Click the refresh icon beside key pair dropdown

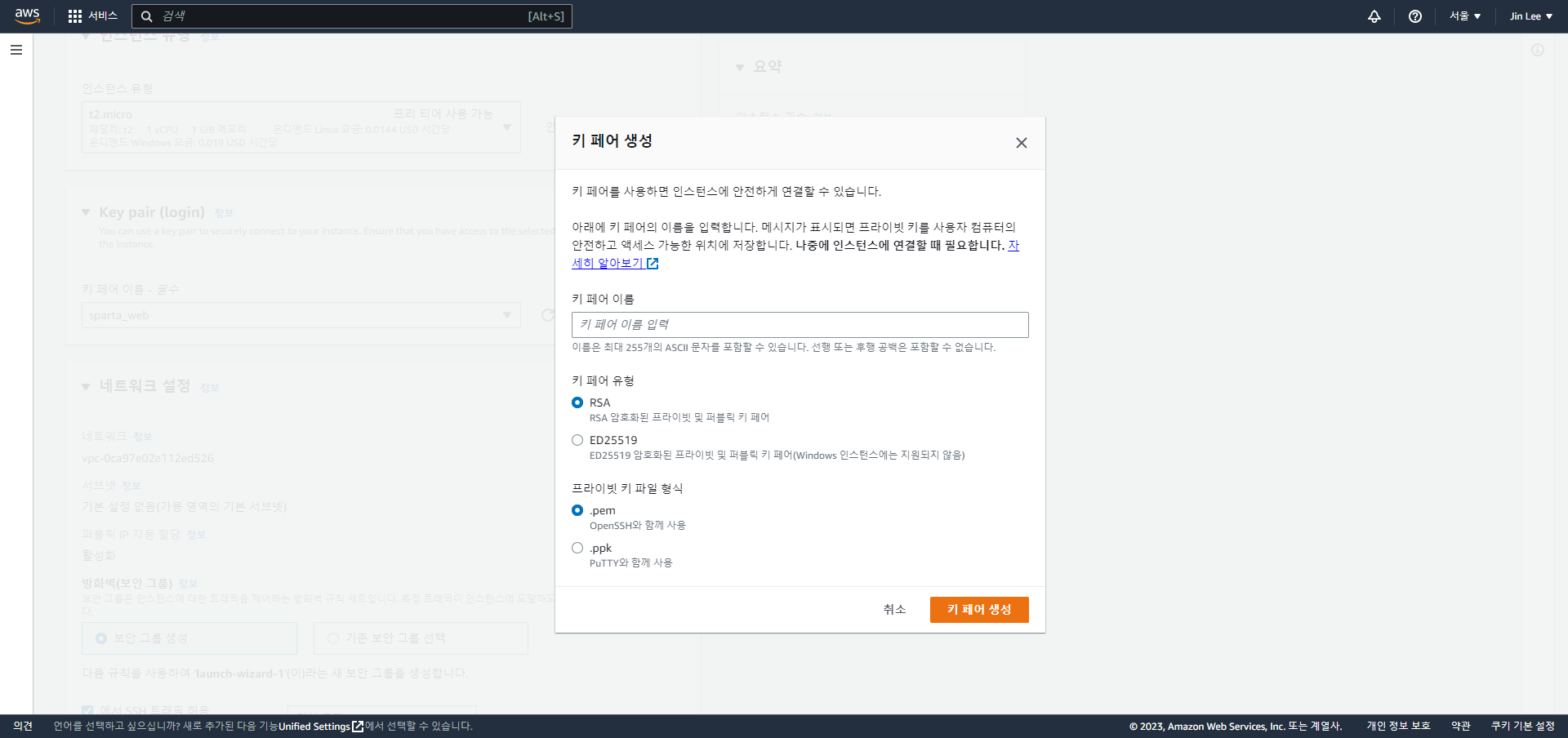pyautogui.click(x=548, y=315)
